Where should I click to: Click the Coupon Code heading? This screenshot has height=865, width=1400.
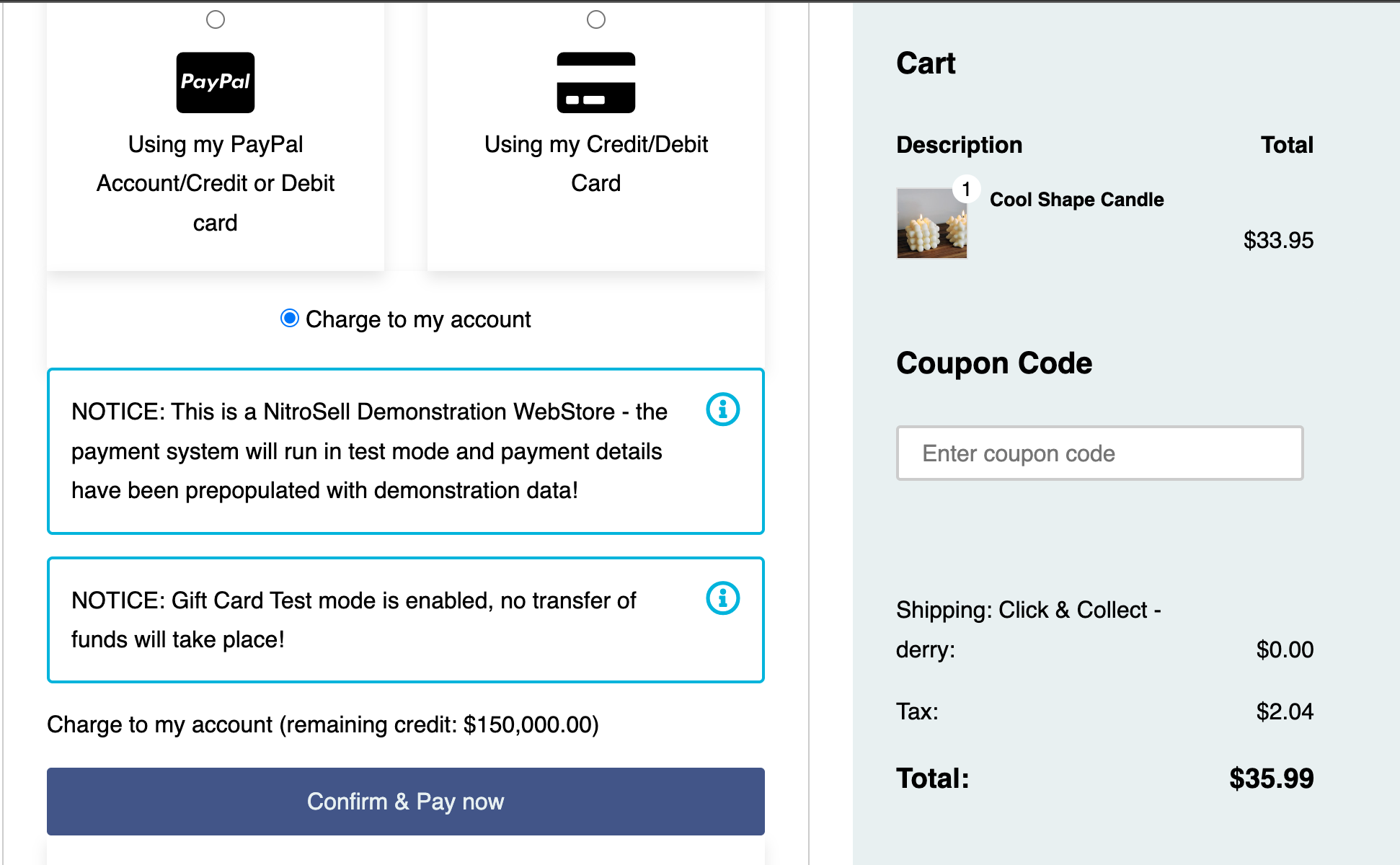coord(994,363)
